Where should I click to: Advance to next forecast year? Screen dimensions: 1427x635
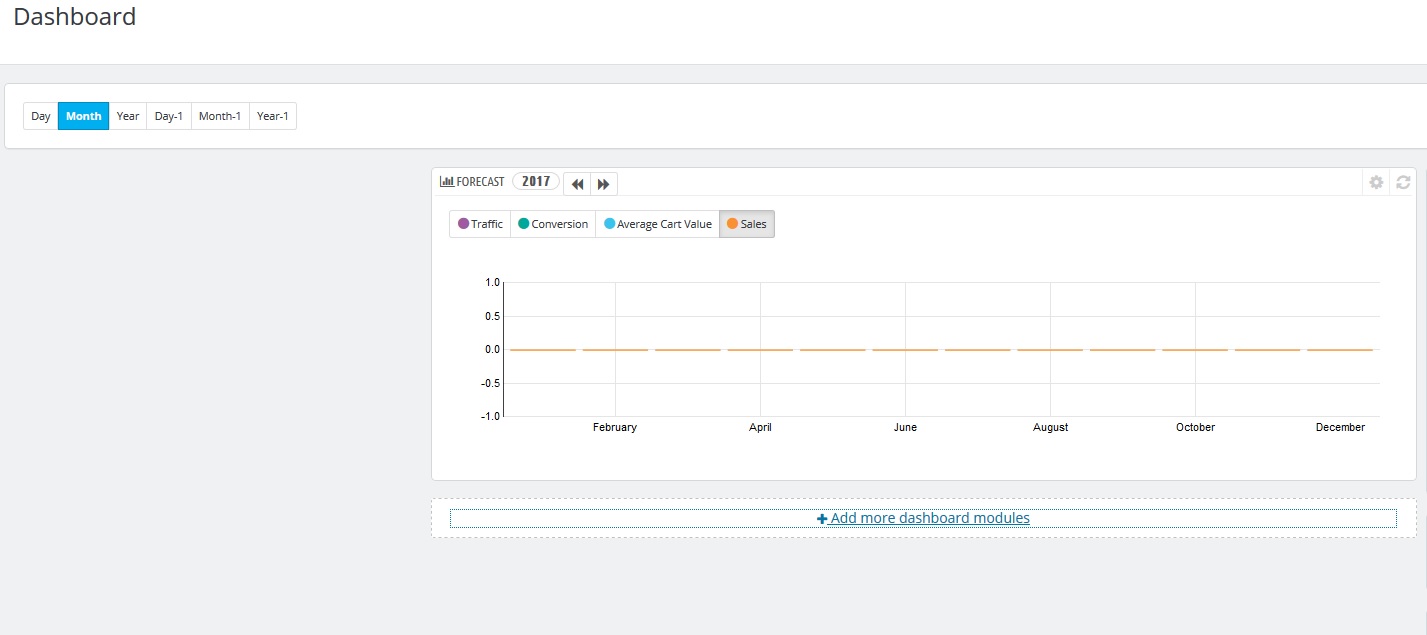[604, 184]
